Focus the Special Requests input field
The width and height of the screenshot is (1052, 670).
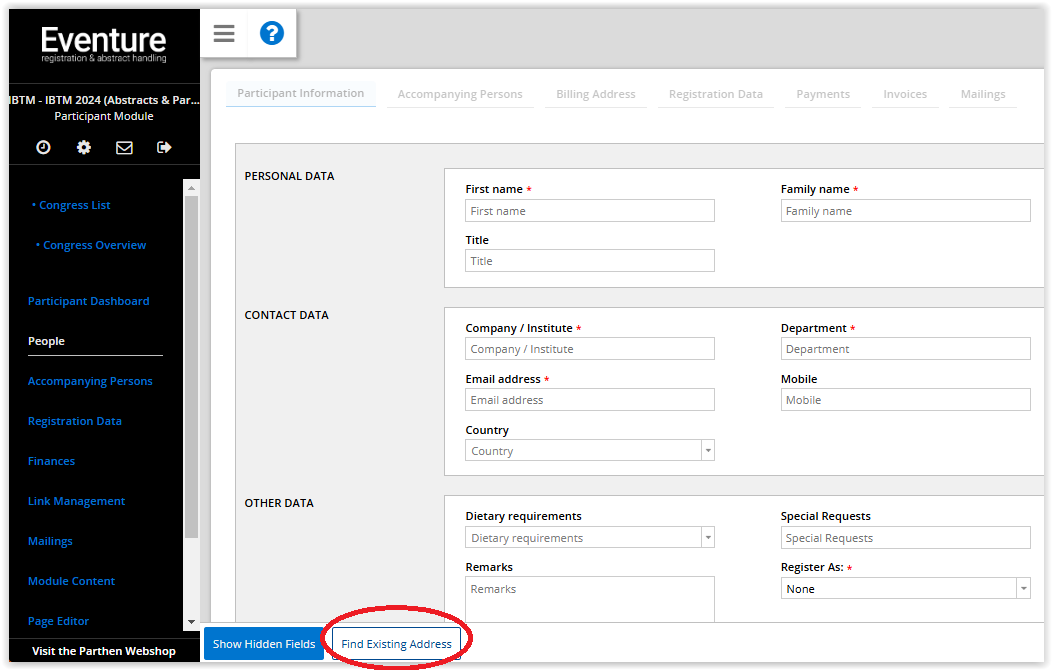pos(905,537)
